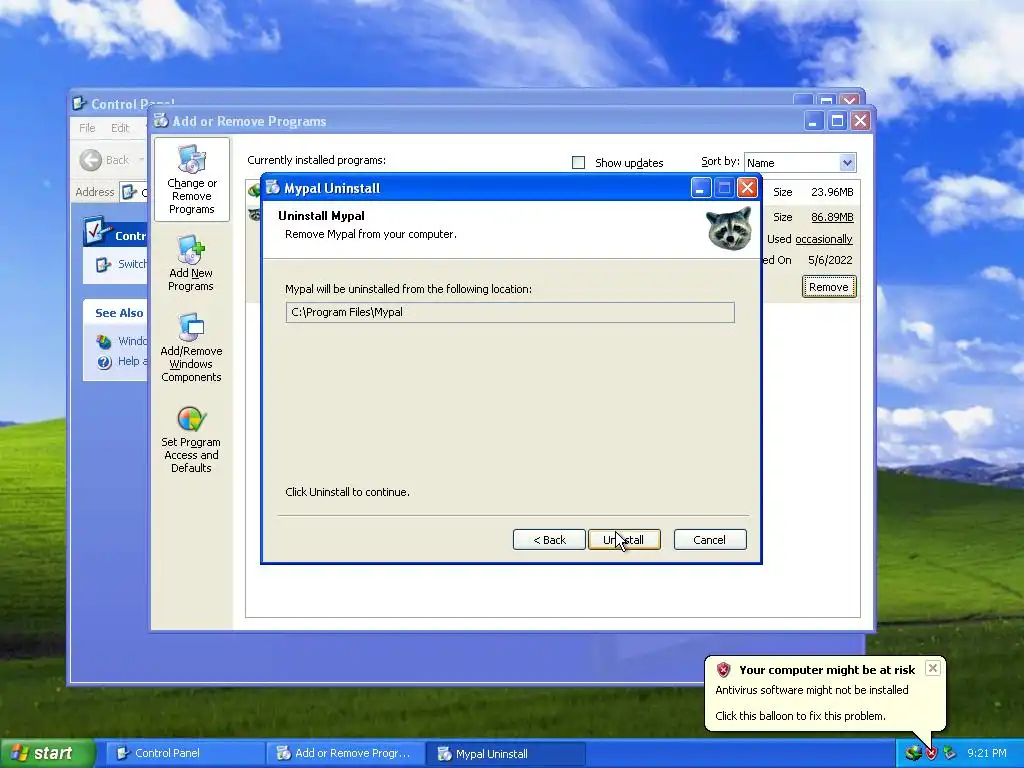
Task: Open the File menu in Control Panel
Action: (x=88, y=128)
